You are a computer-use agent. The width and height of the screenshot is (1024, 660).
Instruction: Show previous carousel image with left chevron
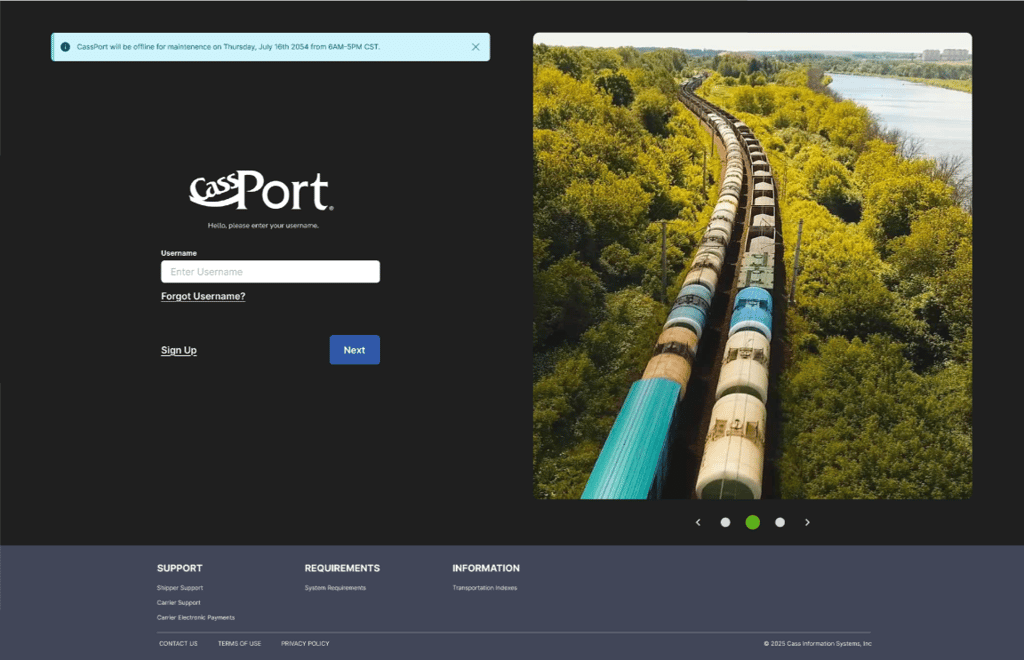pos(698,522)
